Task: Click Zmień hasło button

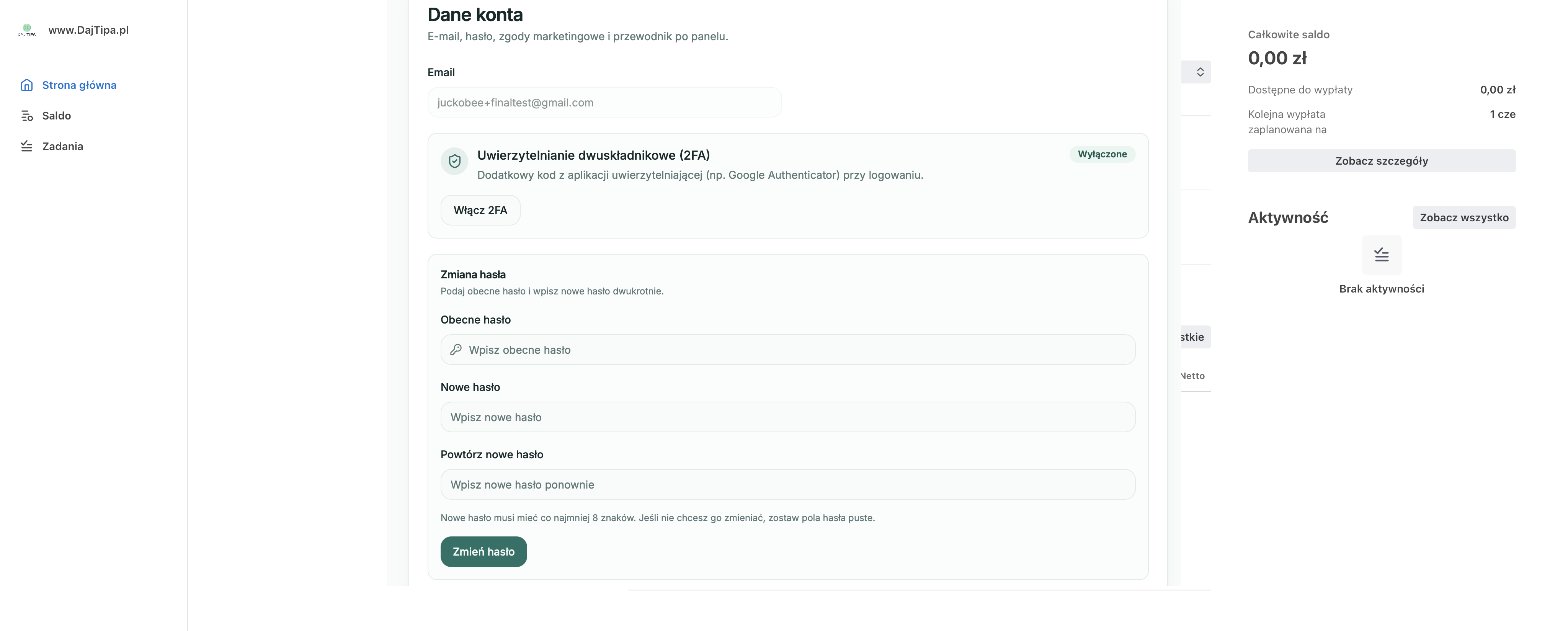Action: (483, 552)
